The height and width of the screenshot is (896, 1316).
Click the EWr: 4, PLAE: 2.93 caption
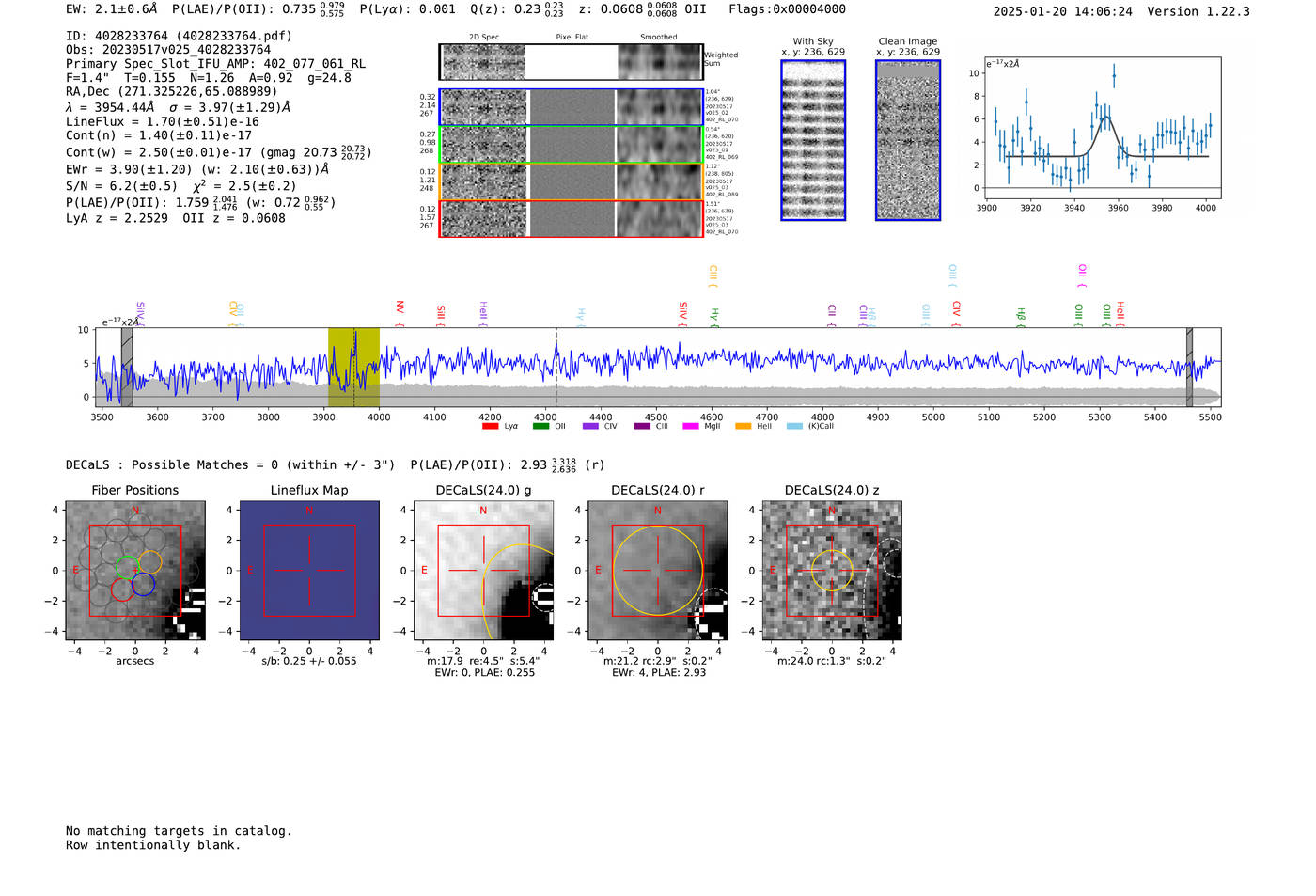click(x=660, y=672)
